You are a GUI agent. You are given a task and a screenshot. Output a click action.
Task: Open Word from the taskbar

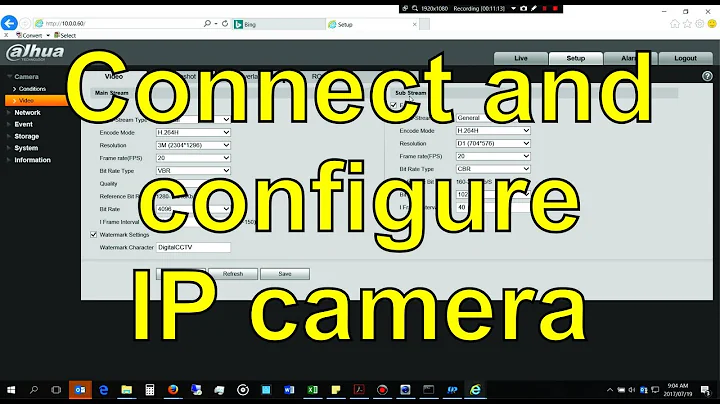tap(289, 390)
